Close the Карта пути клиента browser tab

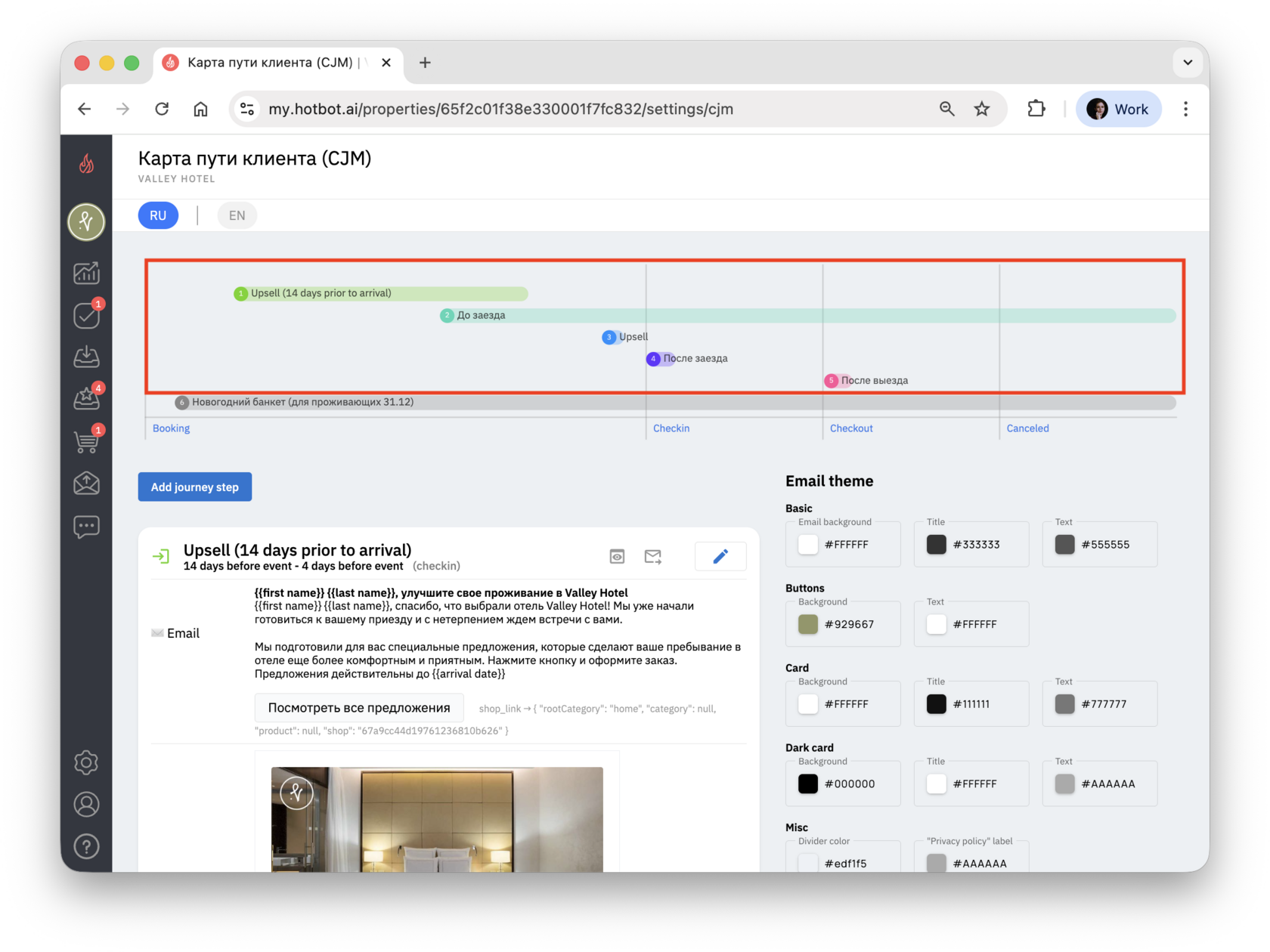386,63
